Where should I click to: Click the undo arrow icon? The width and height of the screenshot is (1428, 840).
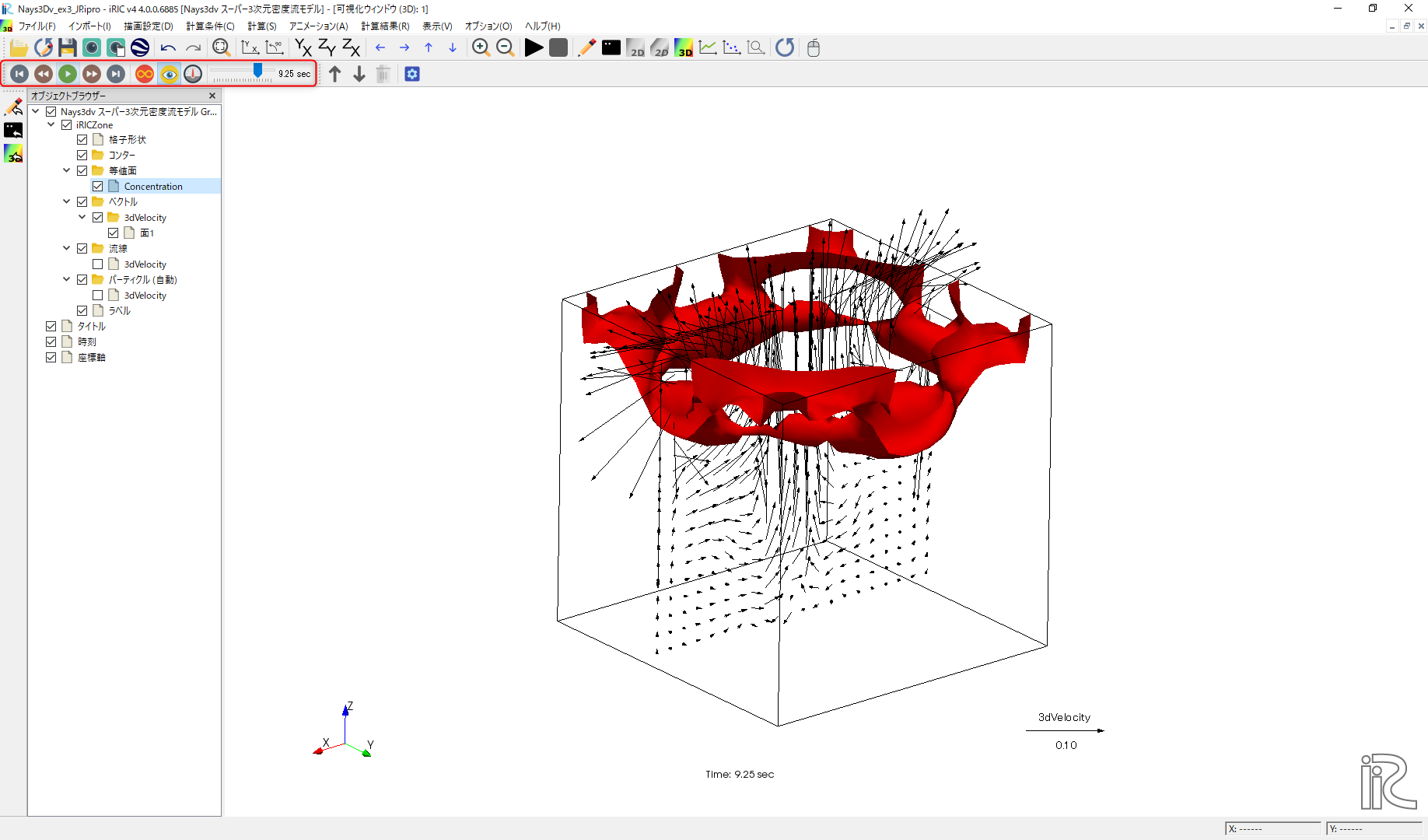[x=168, y=47]
